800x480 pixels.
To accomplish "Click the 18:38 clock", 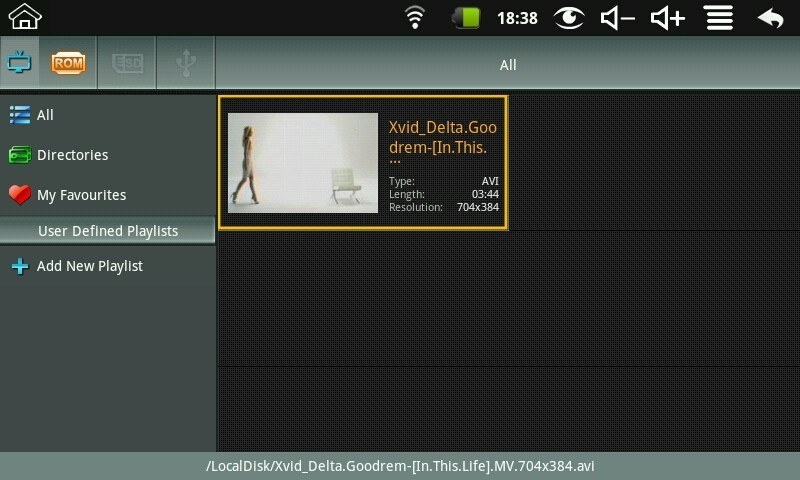I will coord(517,18).
